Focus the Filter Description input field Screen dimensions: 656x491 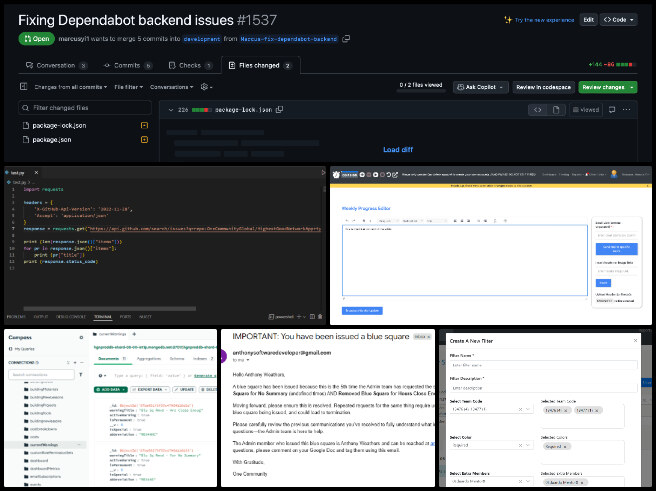(x=543, y=388)
